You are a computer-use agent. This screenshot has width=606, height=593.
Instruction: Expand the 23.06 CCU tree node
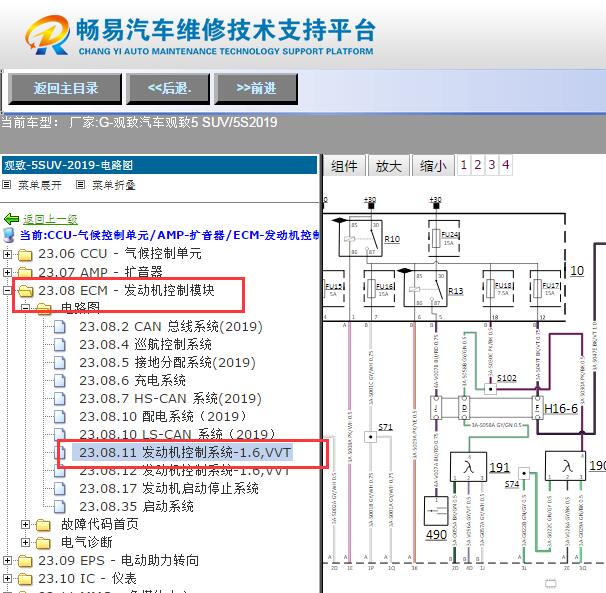click(7, 254)
